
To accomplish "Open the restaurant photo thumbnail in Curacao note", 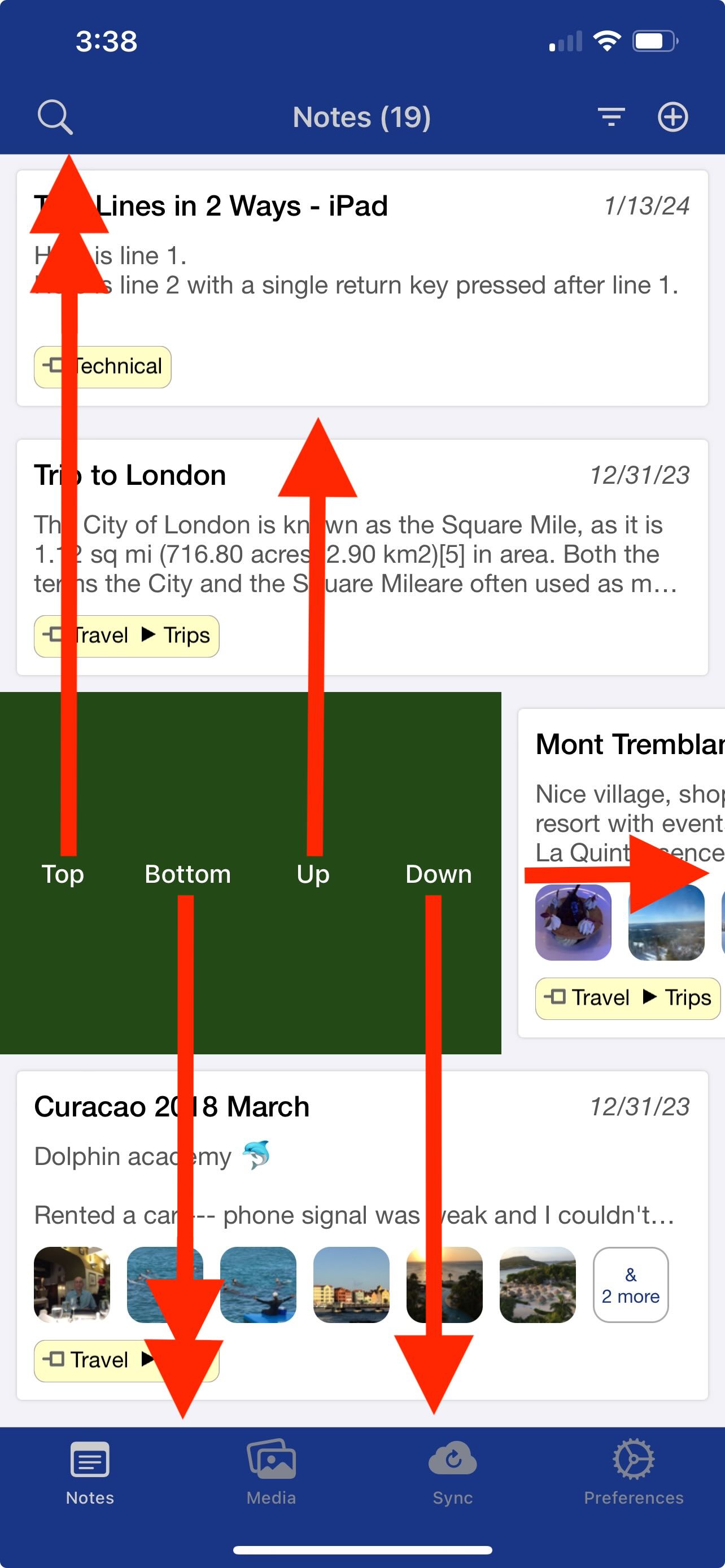I will click(x=72, y=1285).
